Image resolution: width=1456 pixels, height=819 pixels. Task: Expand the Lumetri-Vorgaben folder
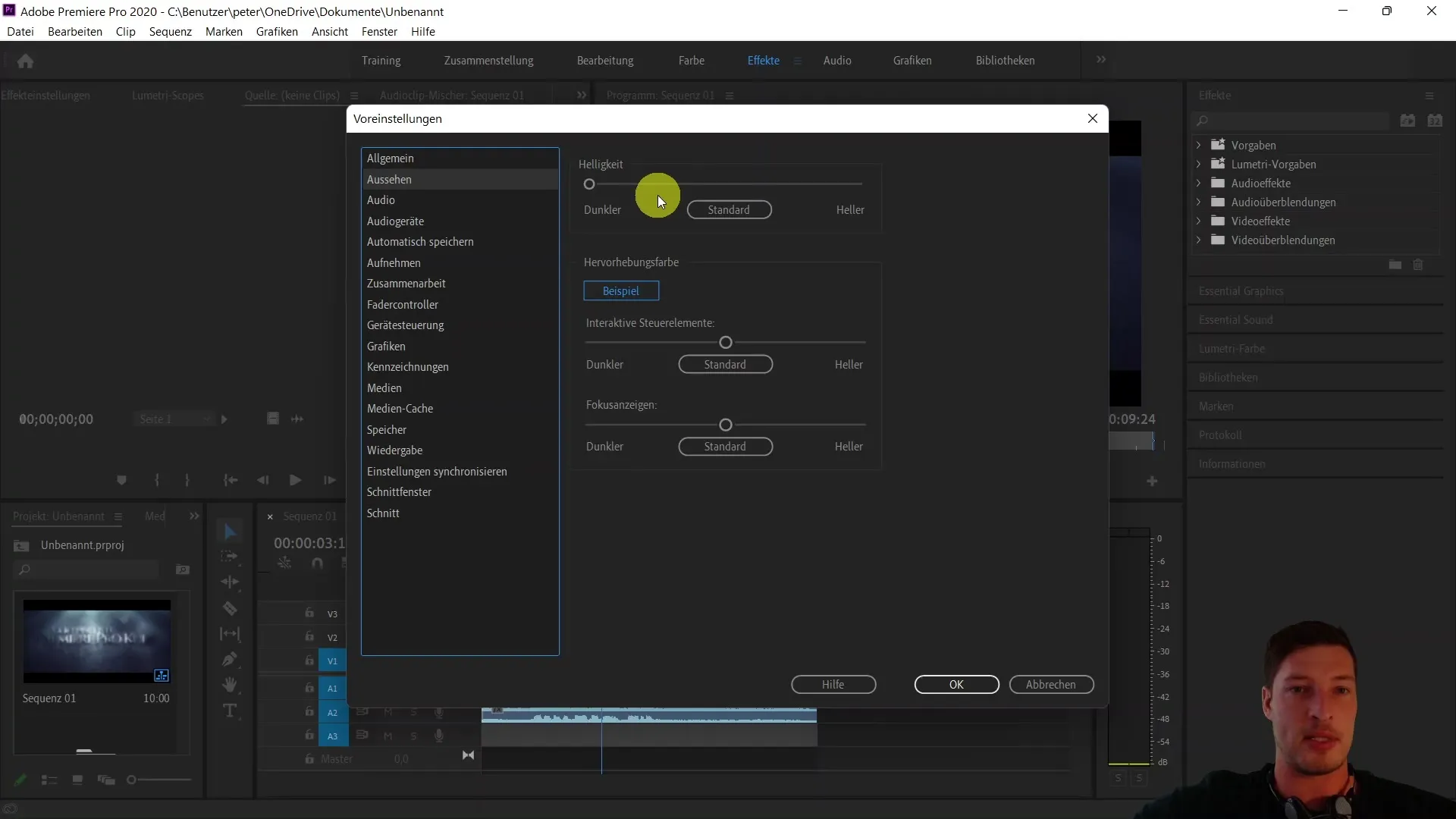pyautogui.click(x=1198, y=164)
